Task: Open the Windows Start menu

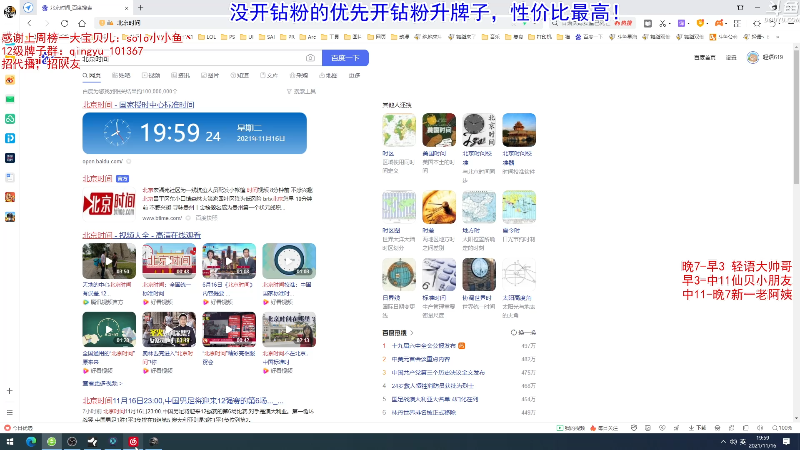Action: (x=10, y=441)
